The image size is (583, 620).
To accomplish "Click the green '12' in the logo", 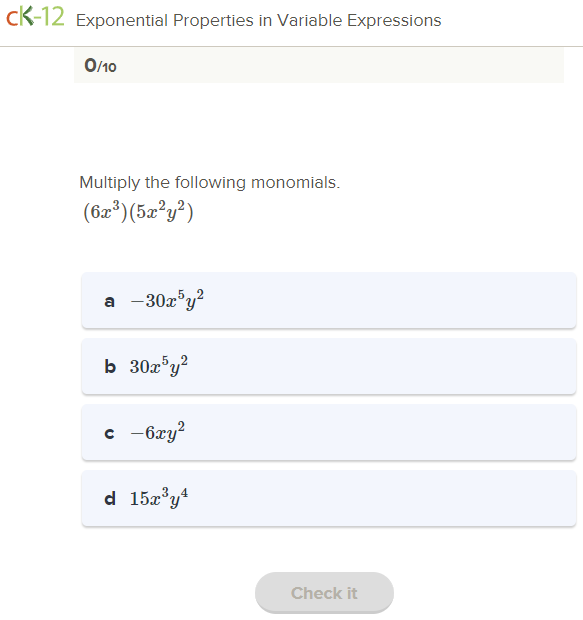I will coord(53,17).
